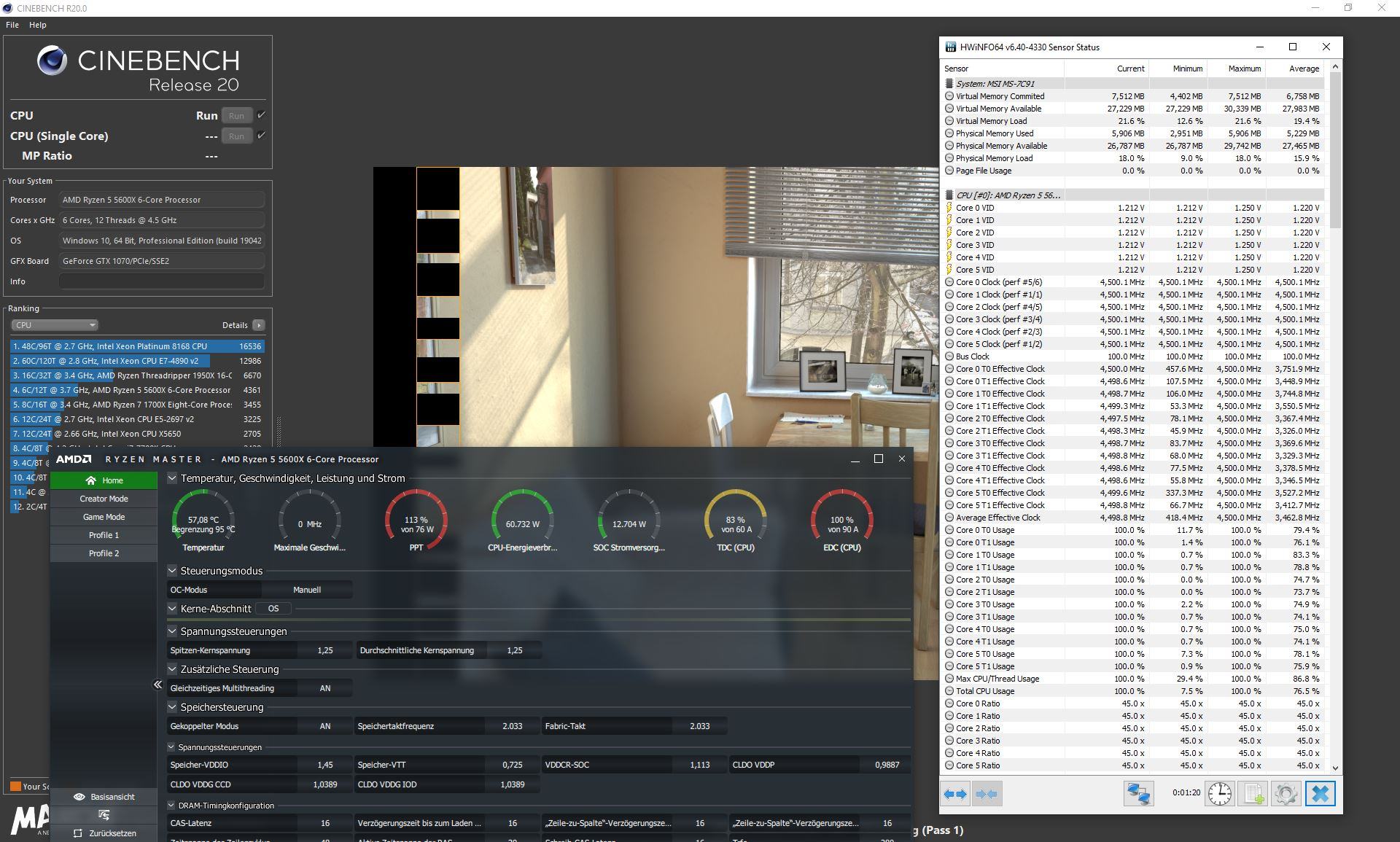Switch to Profile 2 in Ryzen Master
Viewport: 1400px width, 842px height.
coord(104,553)
